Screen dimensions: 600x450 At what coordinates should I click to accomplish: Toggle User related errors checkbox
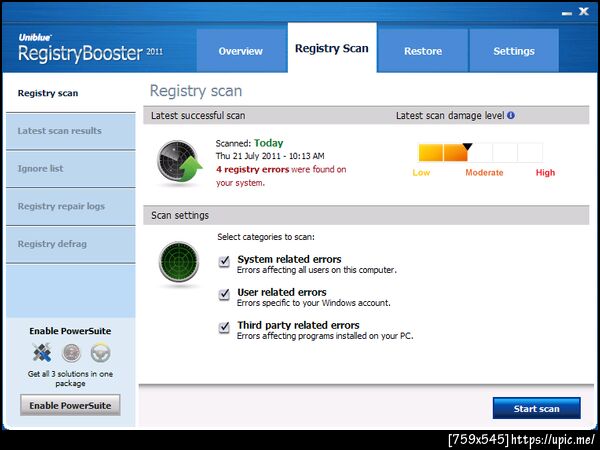224,295
